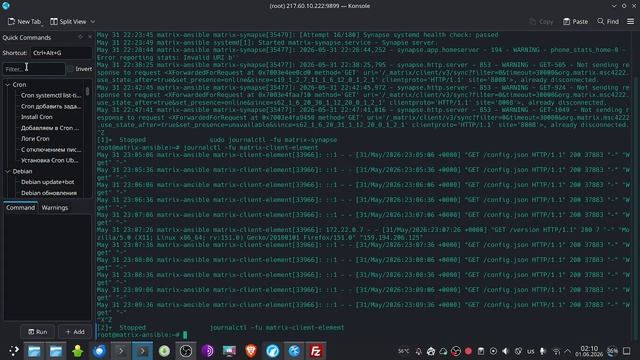
Task: Open the volume control tray icon
Action: coord(506,351)
